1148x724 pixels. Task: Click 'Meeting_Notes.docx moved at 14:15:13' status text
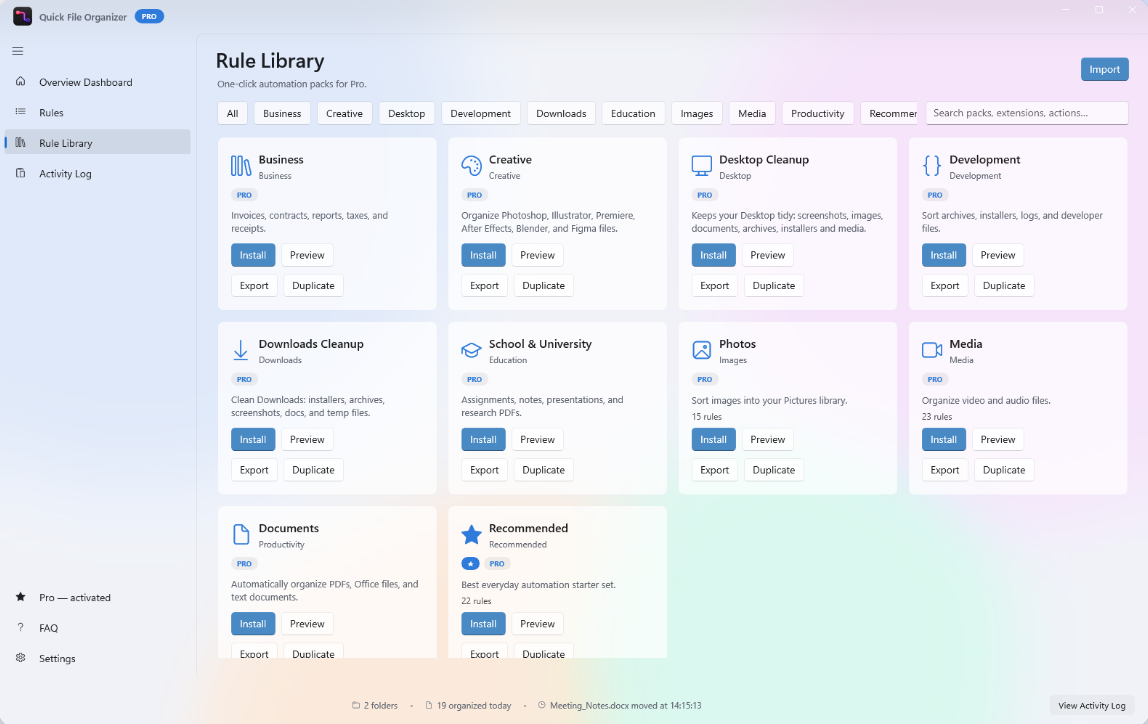[625, 706]
